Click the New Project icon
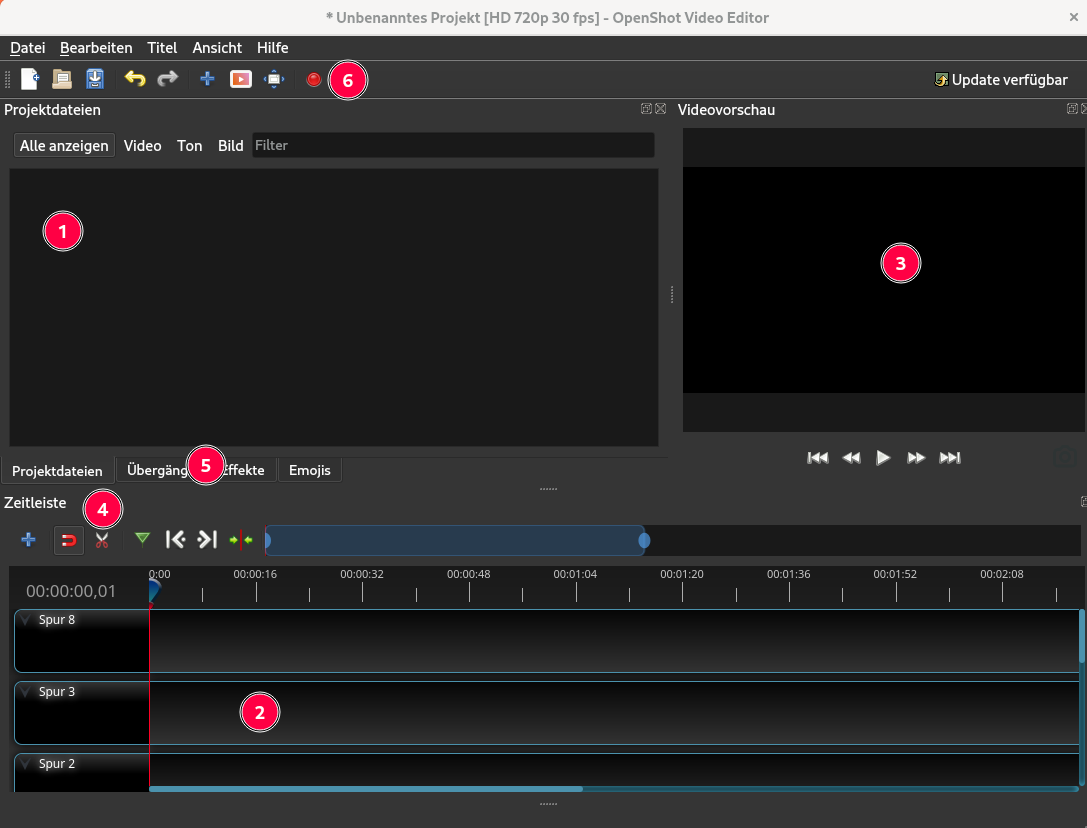This screenshot has width=1087, height=828. coord(30,79)
